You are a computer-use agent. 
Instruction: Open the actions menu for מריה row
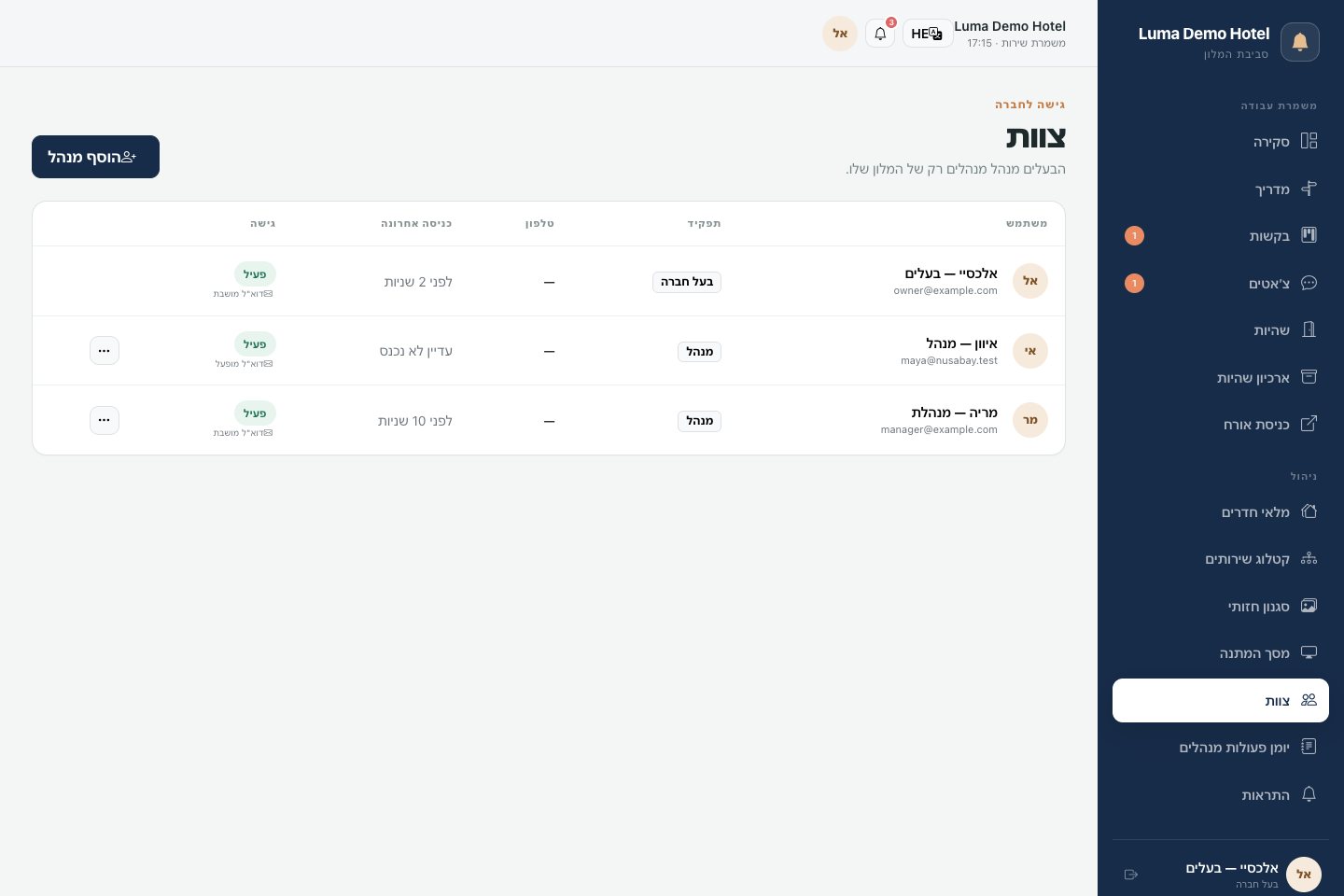point(105,420)
